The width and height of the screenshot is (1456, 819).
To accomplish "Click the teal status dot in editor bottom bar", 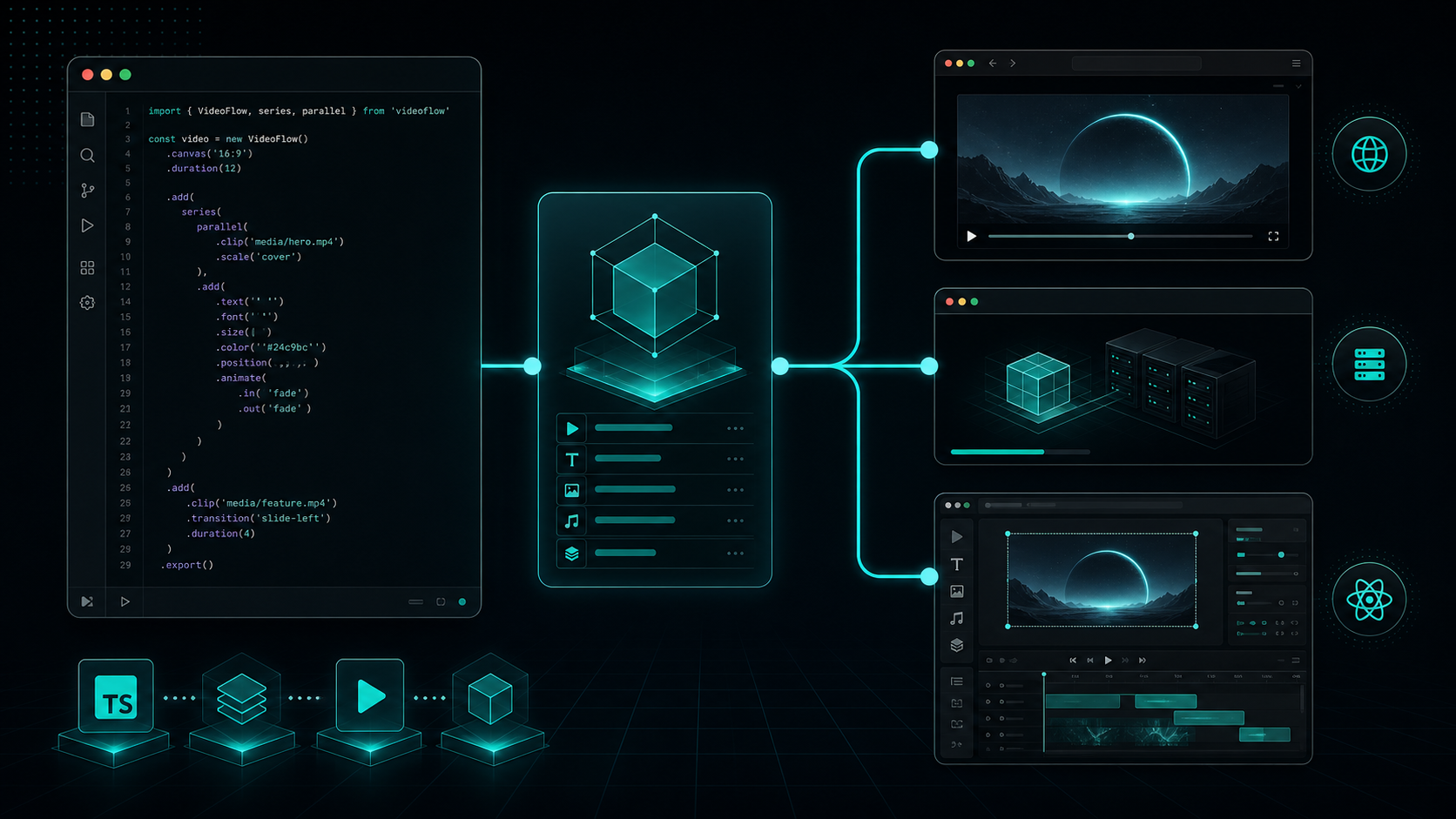I will click(462, 601).
